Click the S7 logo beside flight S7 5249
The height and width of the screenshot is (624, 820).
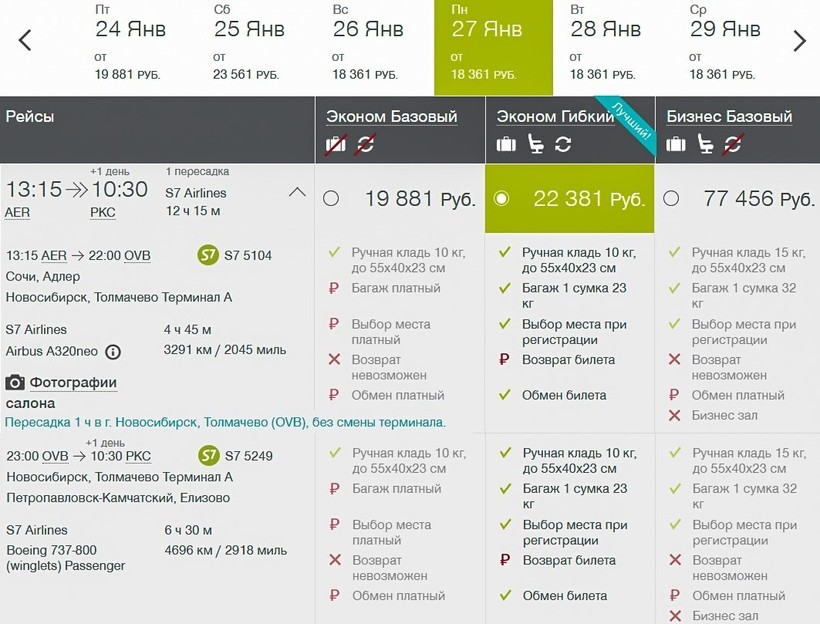coord(208,456)
